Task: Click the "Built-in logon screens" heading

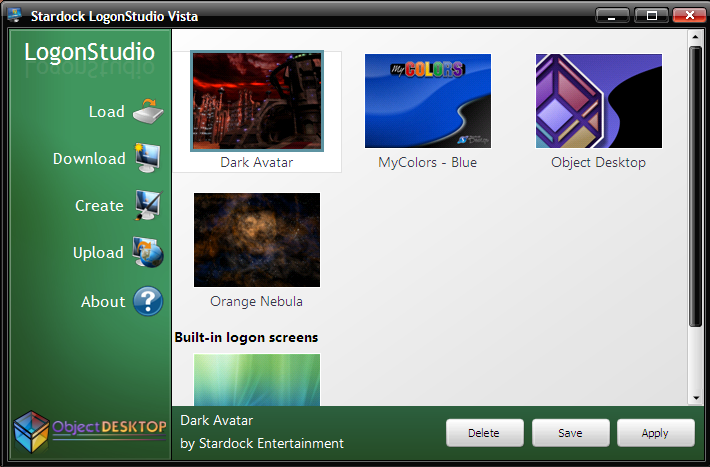Action: [246, 337]
